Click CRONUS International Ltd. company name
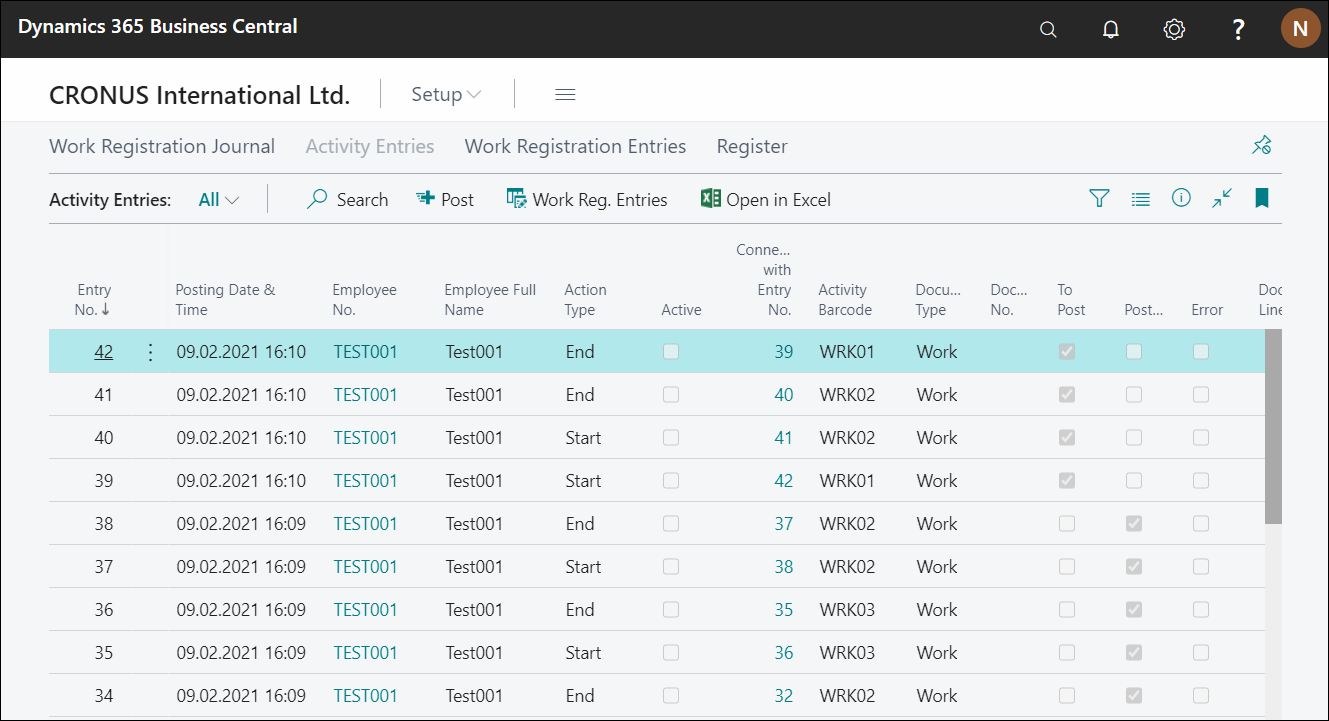 click(x=200, y=95)
